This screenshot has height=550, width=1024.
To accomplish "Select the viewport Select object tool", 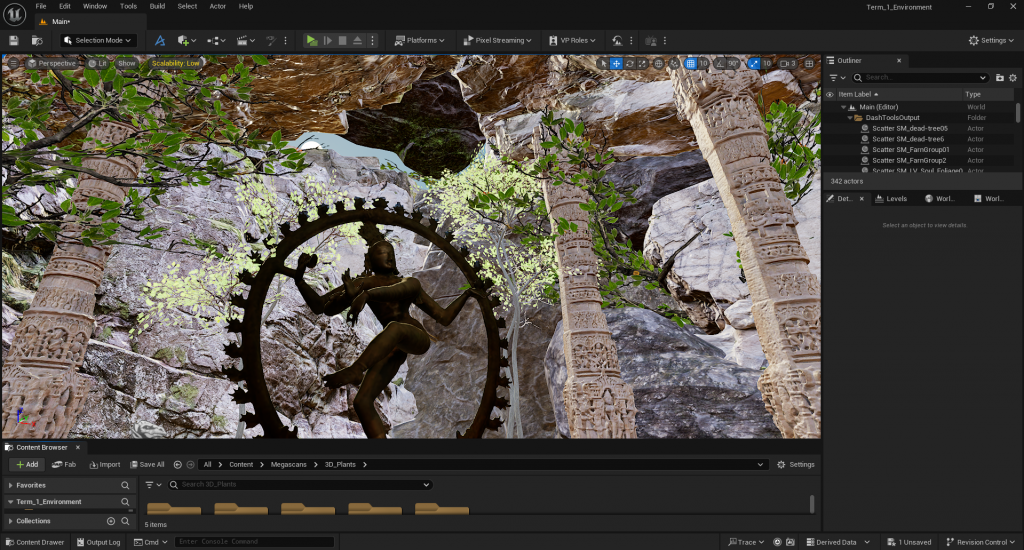I will 603,63.
